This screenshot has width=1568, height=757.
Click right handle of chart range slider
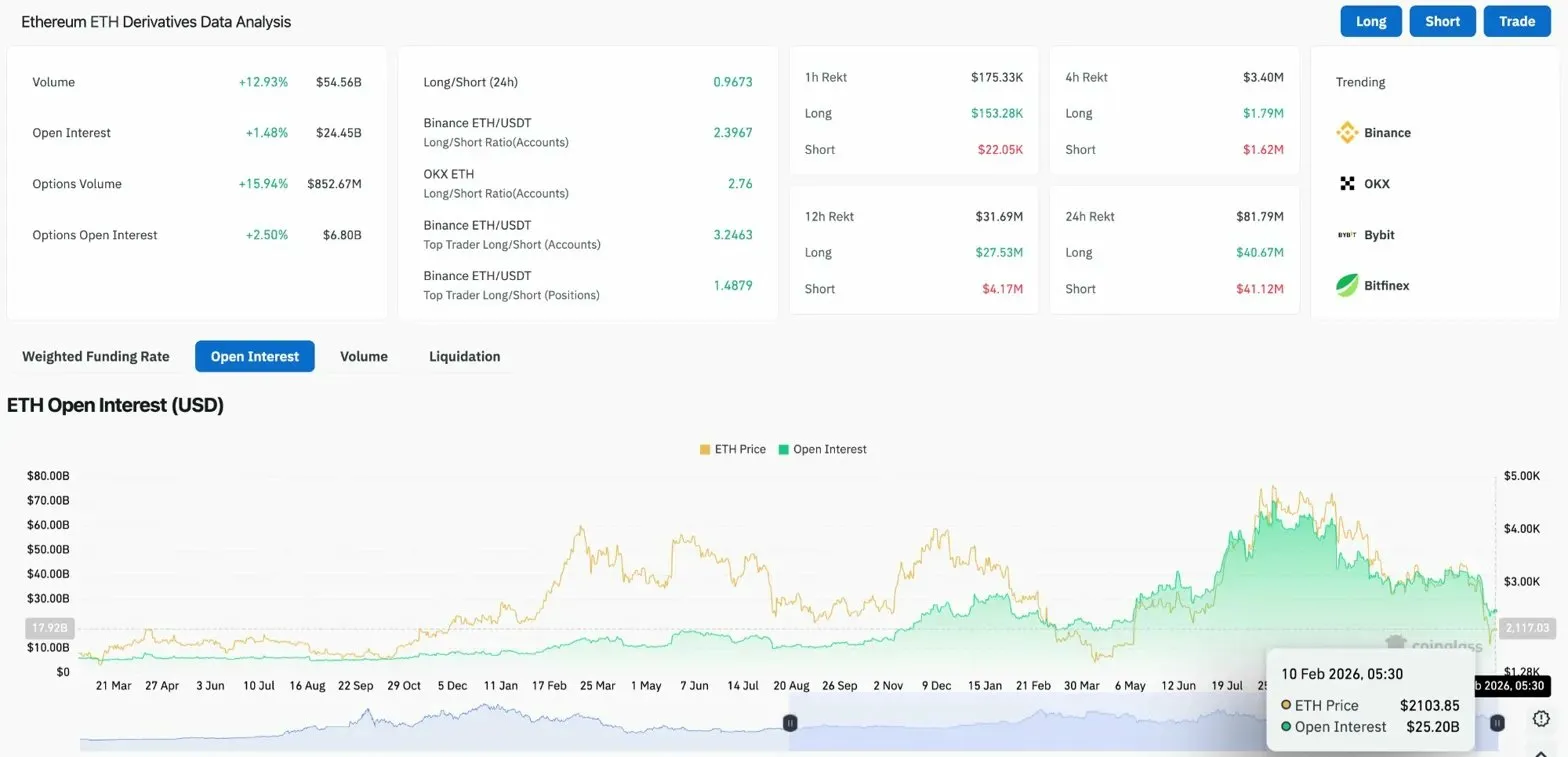pyautogui.click(x=1497, y=722)
